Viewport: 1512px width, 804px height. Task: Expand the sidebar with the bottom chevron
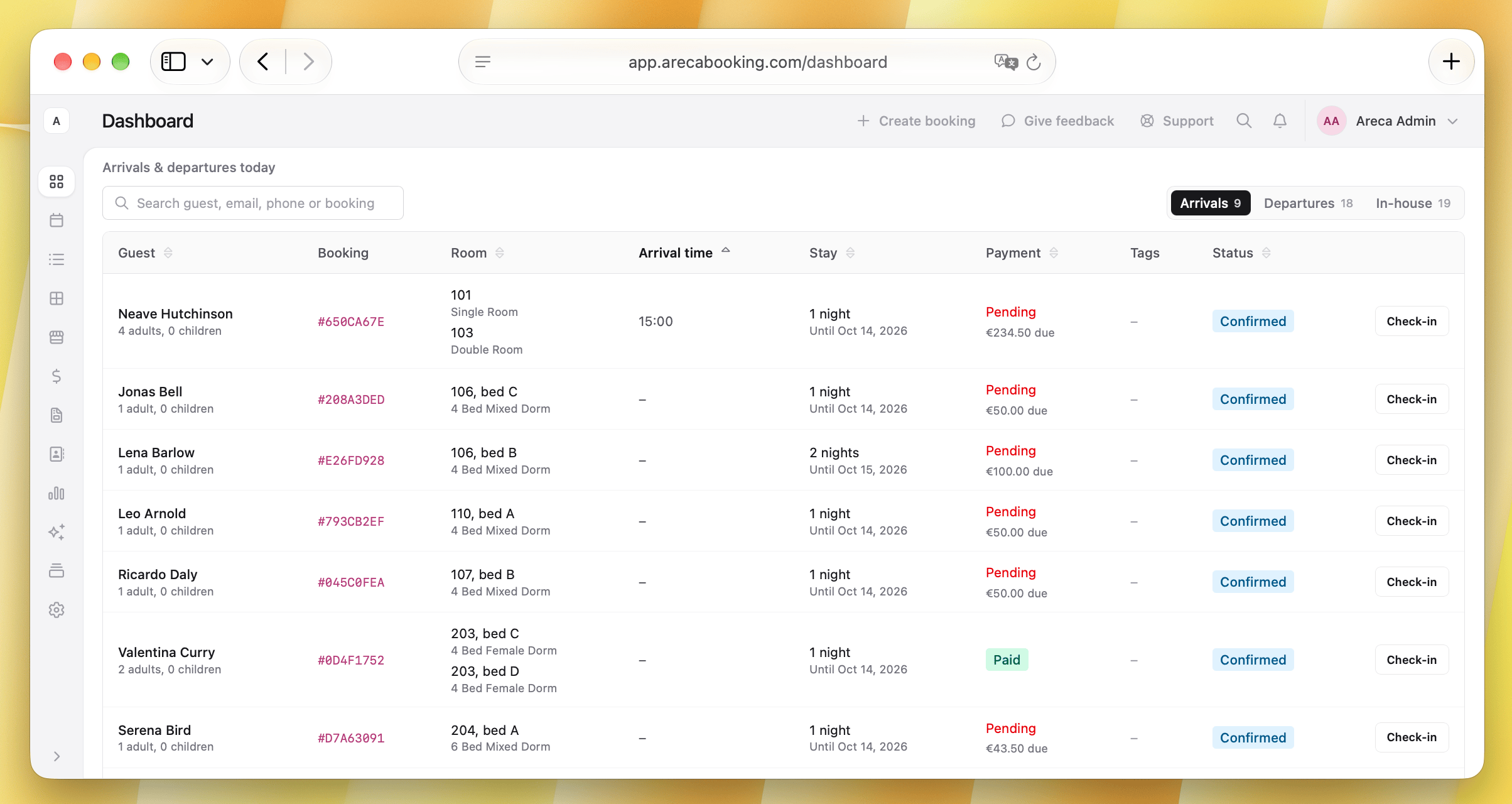pos(57,756)
